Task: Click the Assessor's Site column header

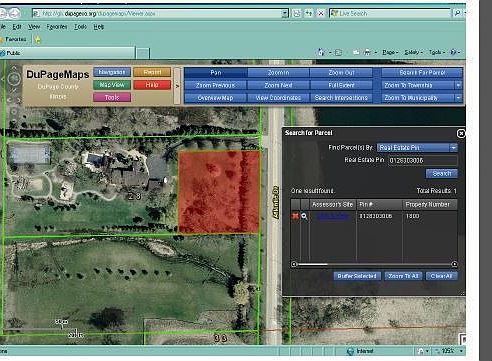Action: [332, 204]
